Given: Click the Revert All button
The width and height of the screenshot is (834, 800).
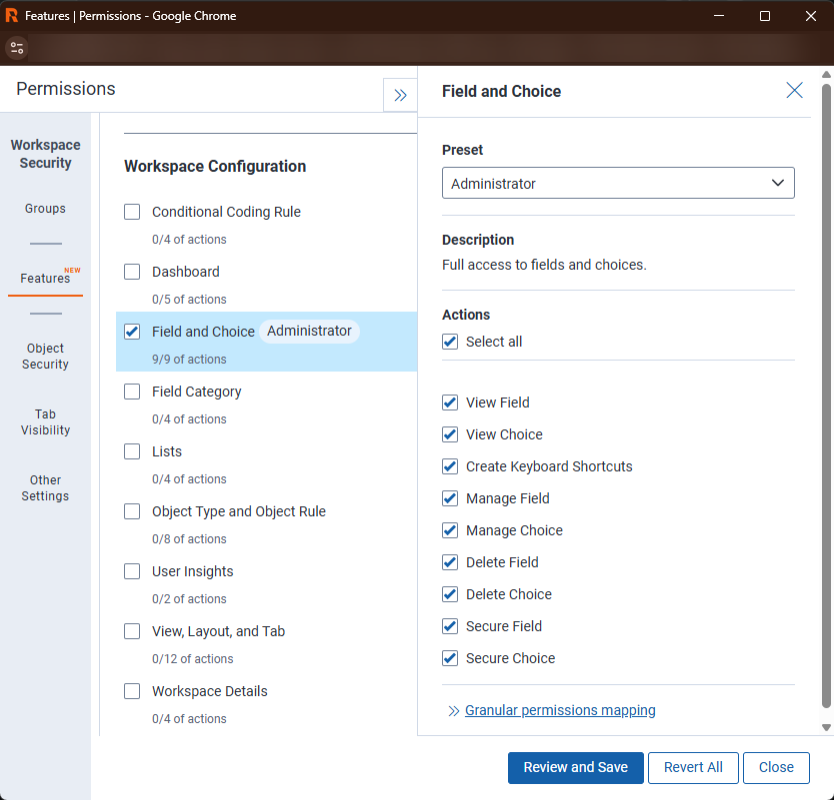Looking at the screenshot, I should tap(693, 768).
